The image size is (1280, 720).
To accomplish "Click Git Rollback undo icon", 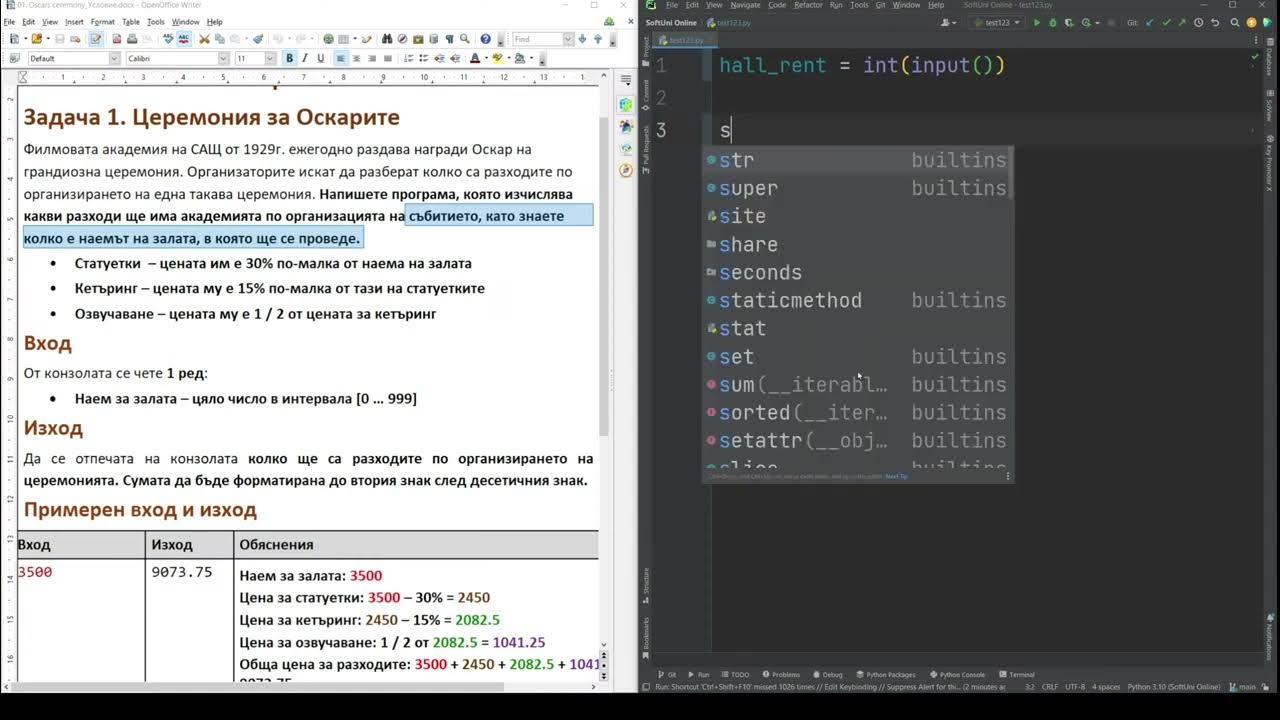I will (x=1215, y=22).
